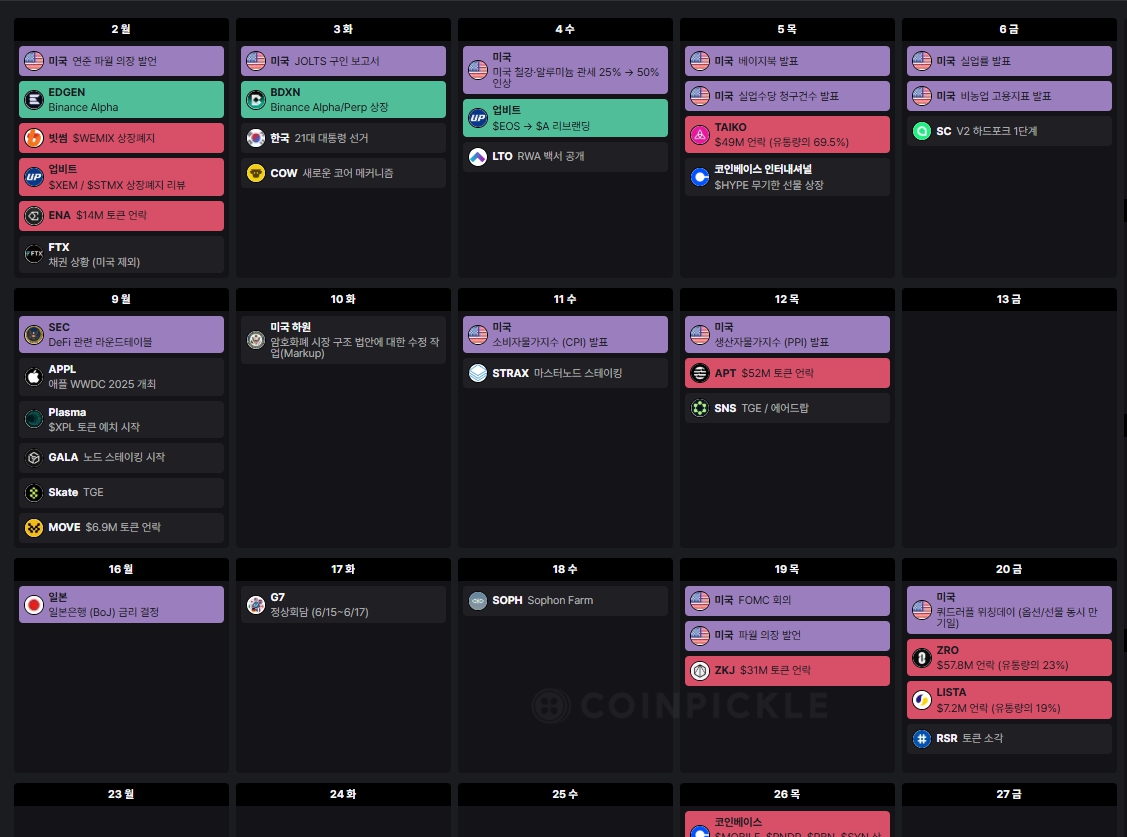Click the APT token icon
This screenshot has height=837, width=1127.
(700, 374)
